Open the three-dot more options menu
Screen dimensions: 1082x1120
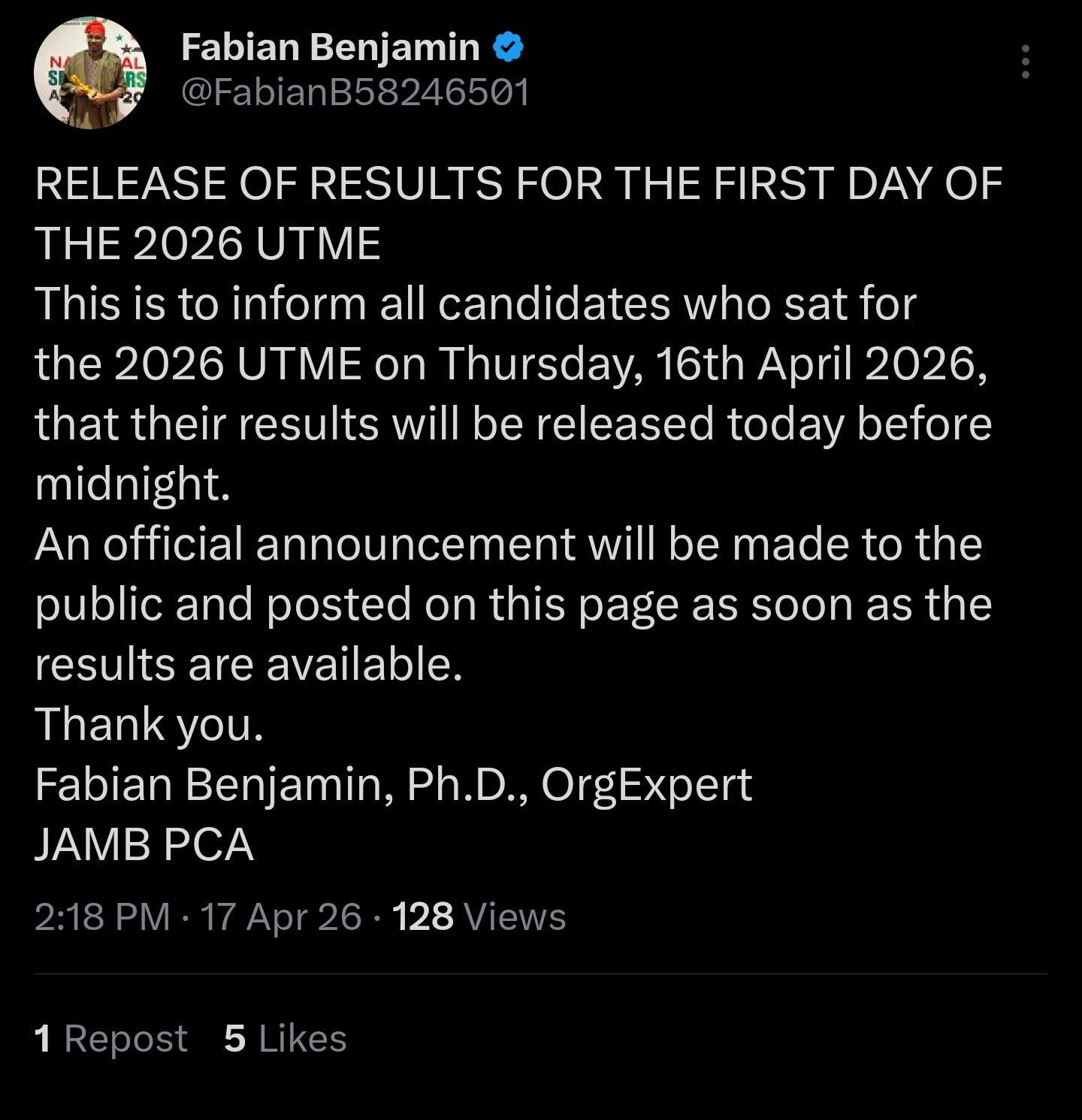(1025, 62)
